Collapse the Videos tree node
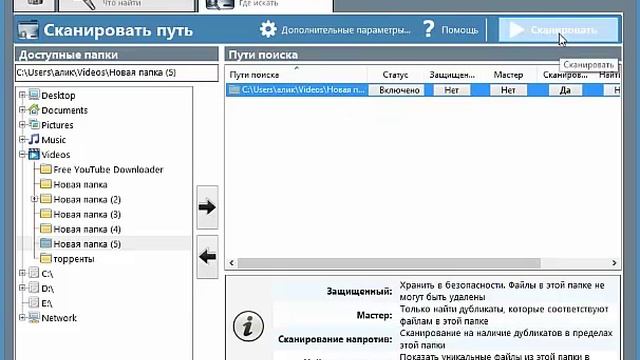 click(22, 154)
